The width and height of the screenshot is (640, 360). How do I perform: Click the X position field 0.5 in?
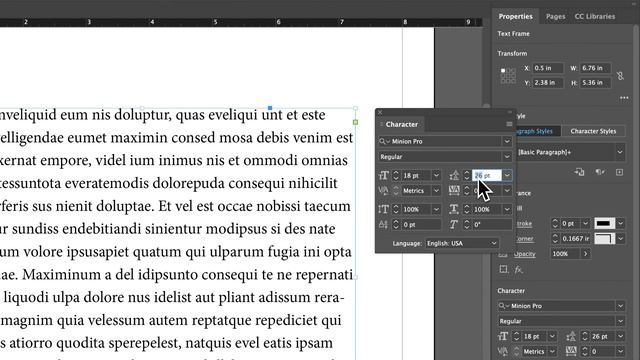point(548,68)
